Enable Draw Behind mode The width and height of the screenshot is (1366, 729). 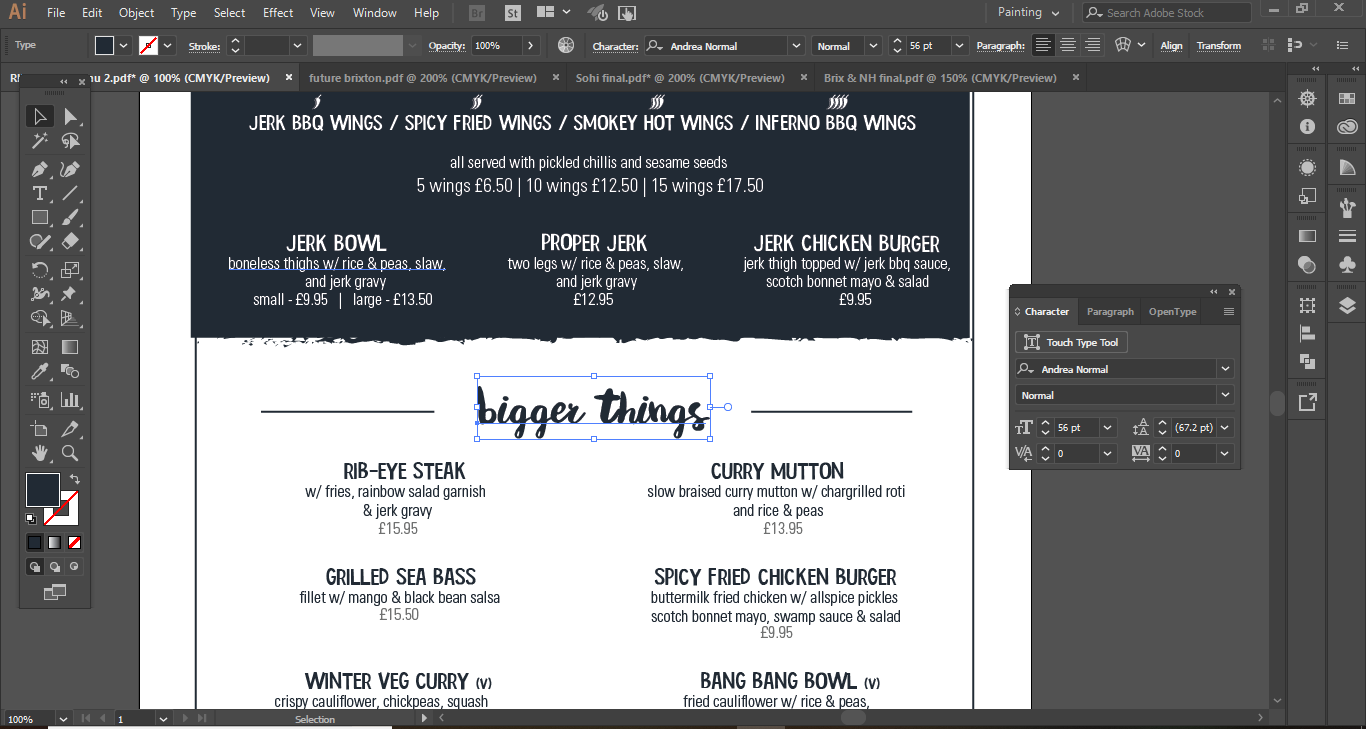tap(55, 567)
